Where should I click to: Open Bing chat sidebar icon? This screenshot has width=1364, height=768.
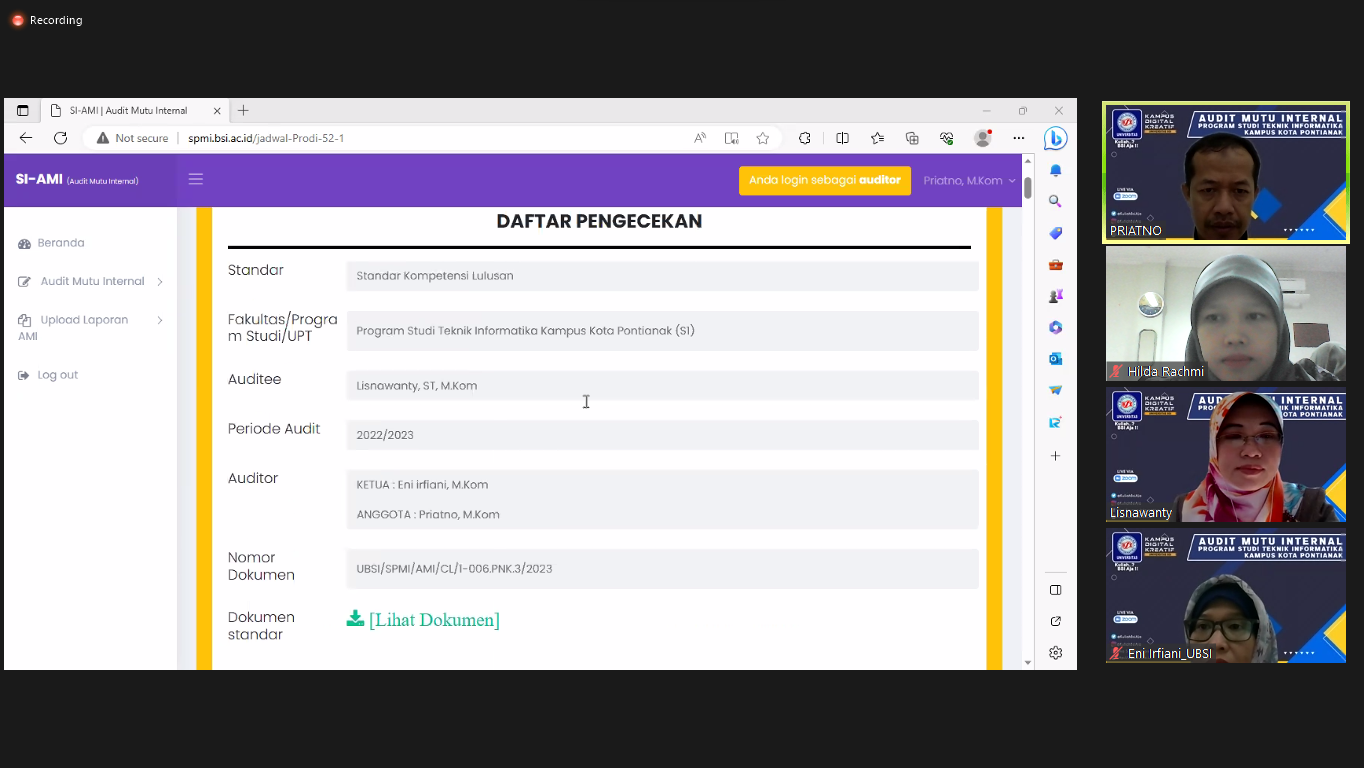pyautogui.click(x=1055, y=138)
